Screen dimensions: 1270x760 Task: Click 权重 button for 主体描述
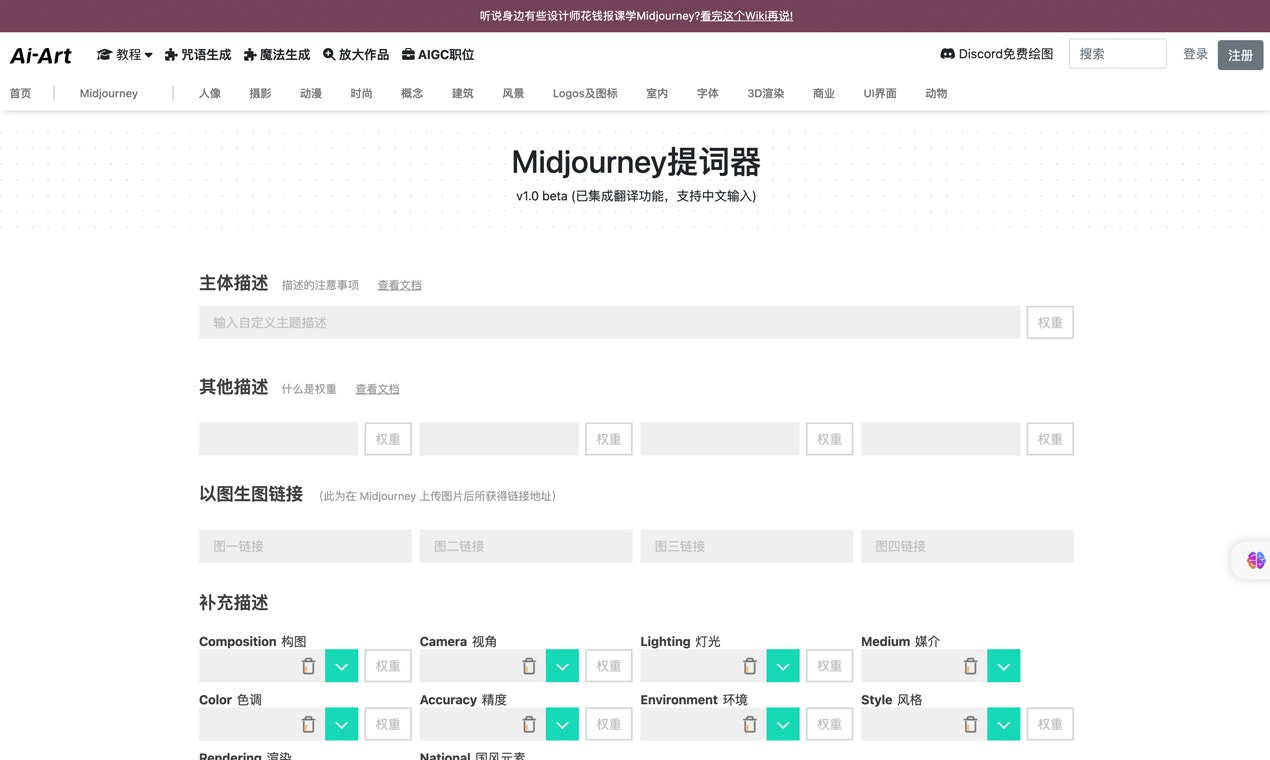coord(1050,323)
